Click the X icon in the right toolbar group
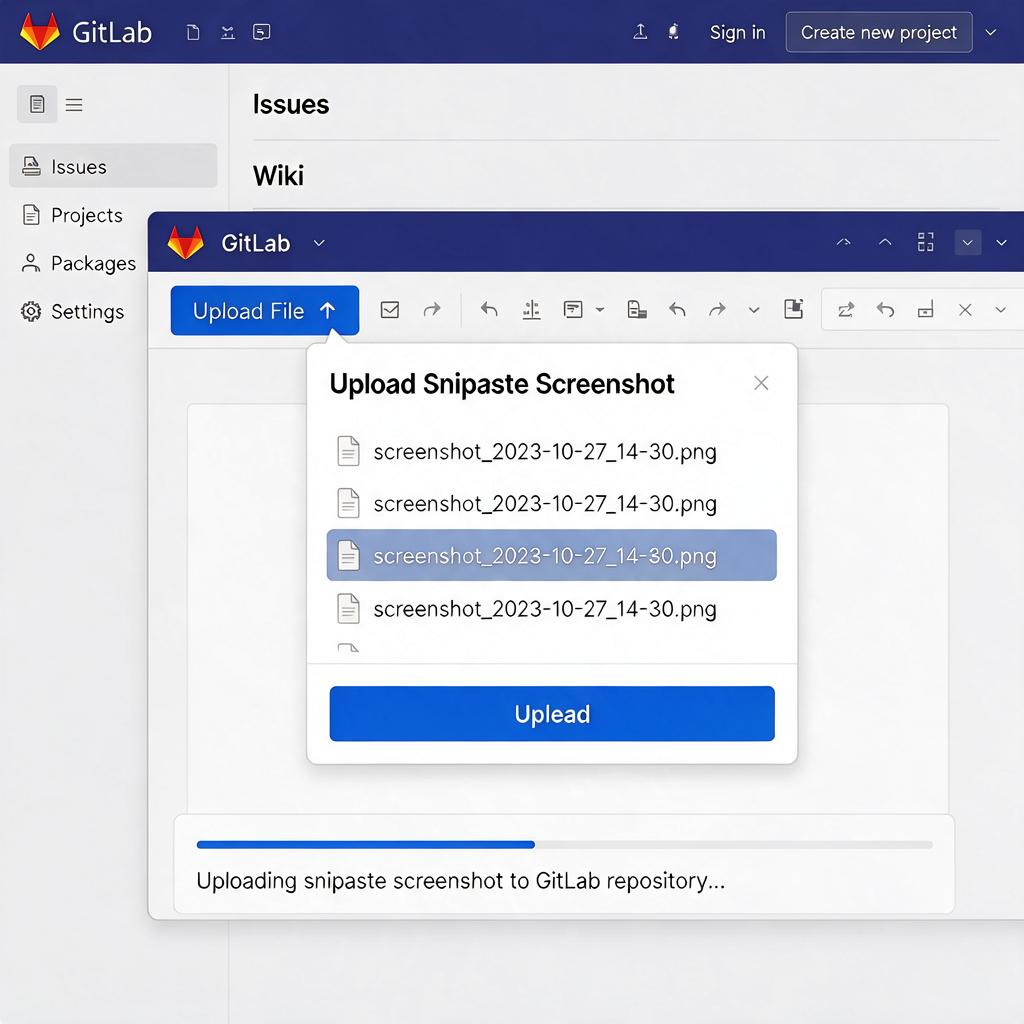 tap(965, 310)
